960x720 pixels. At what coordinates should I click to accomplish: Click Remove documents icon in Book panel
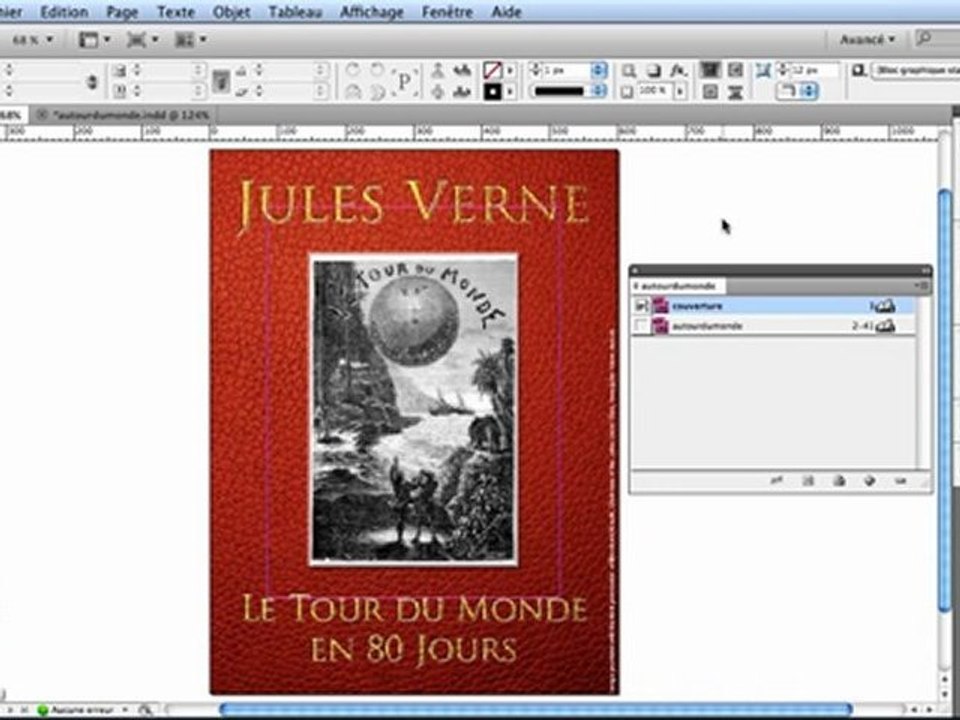click(900, 481)
